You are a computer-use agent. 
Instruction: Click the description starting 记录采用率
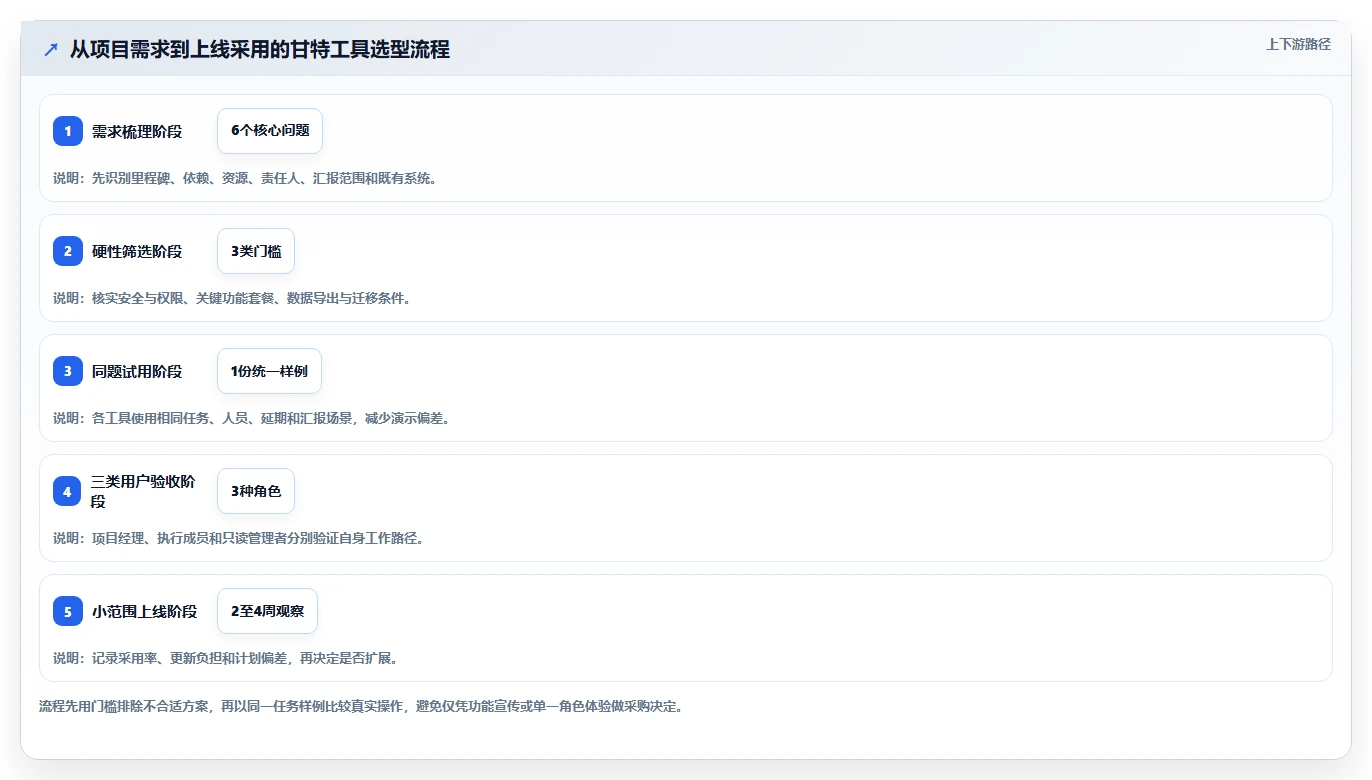[x=226, y=658]
